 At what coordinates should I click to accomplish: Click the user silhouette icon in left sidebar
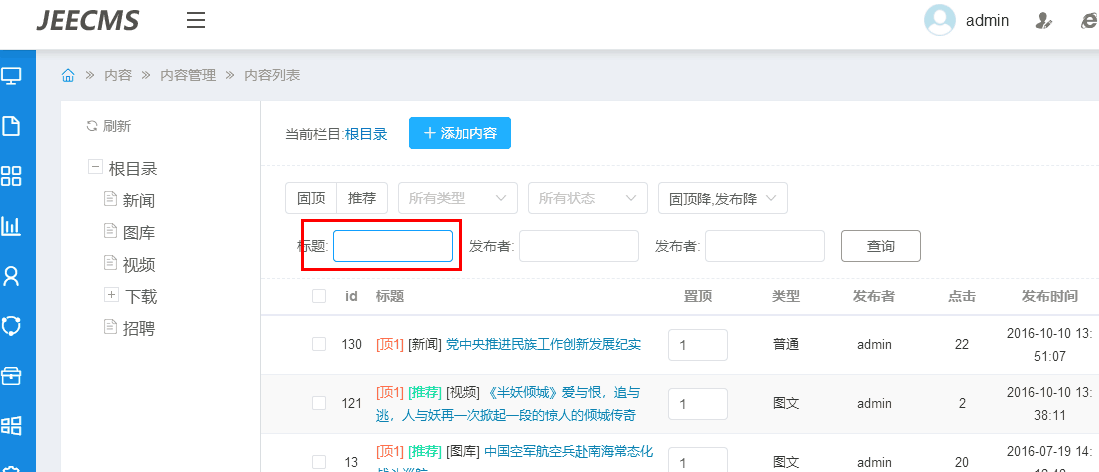(11, 275)
